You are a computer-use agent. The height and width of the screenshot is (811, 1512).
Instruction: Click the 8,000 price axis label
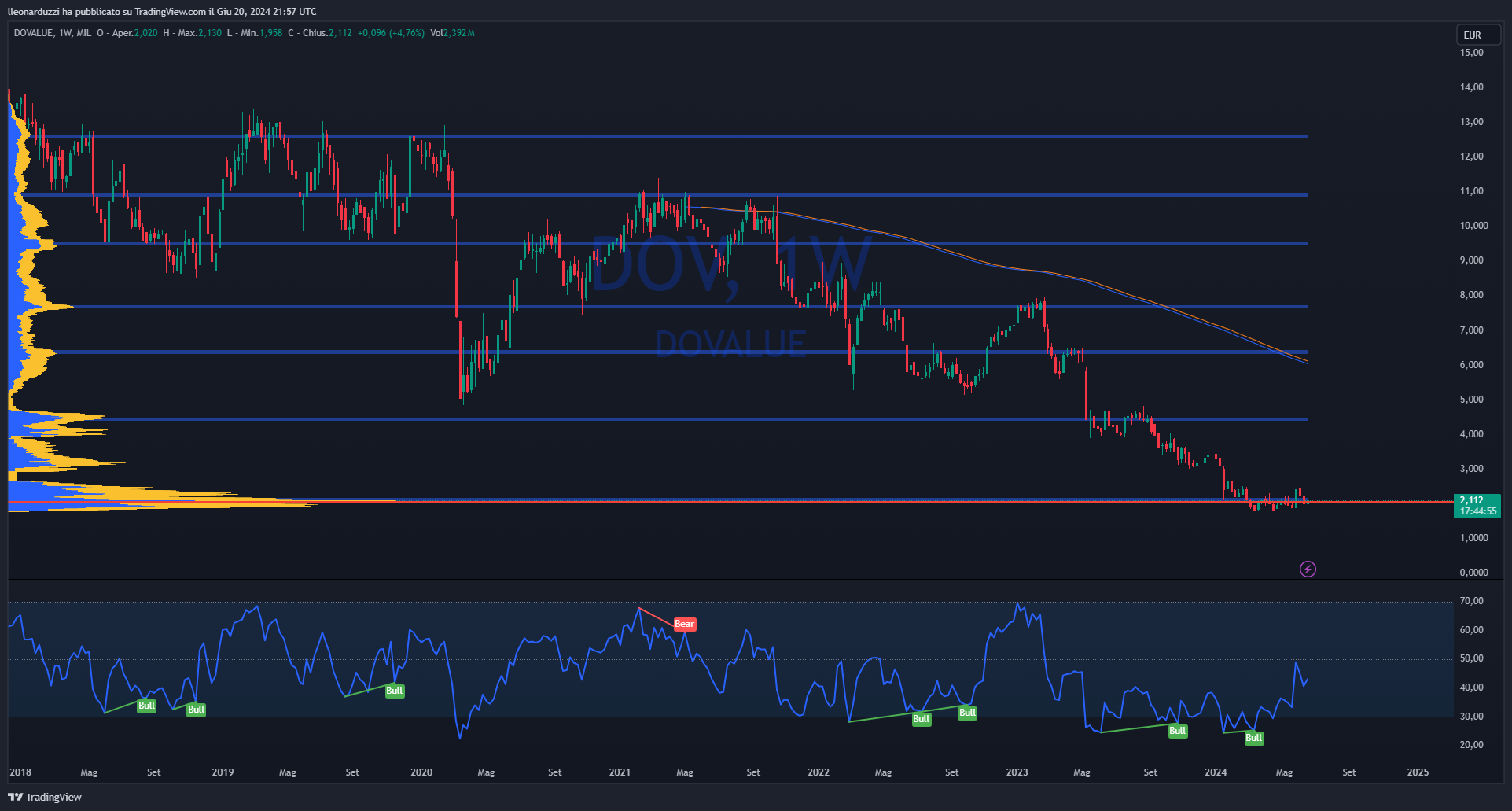pos(1472,295)
